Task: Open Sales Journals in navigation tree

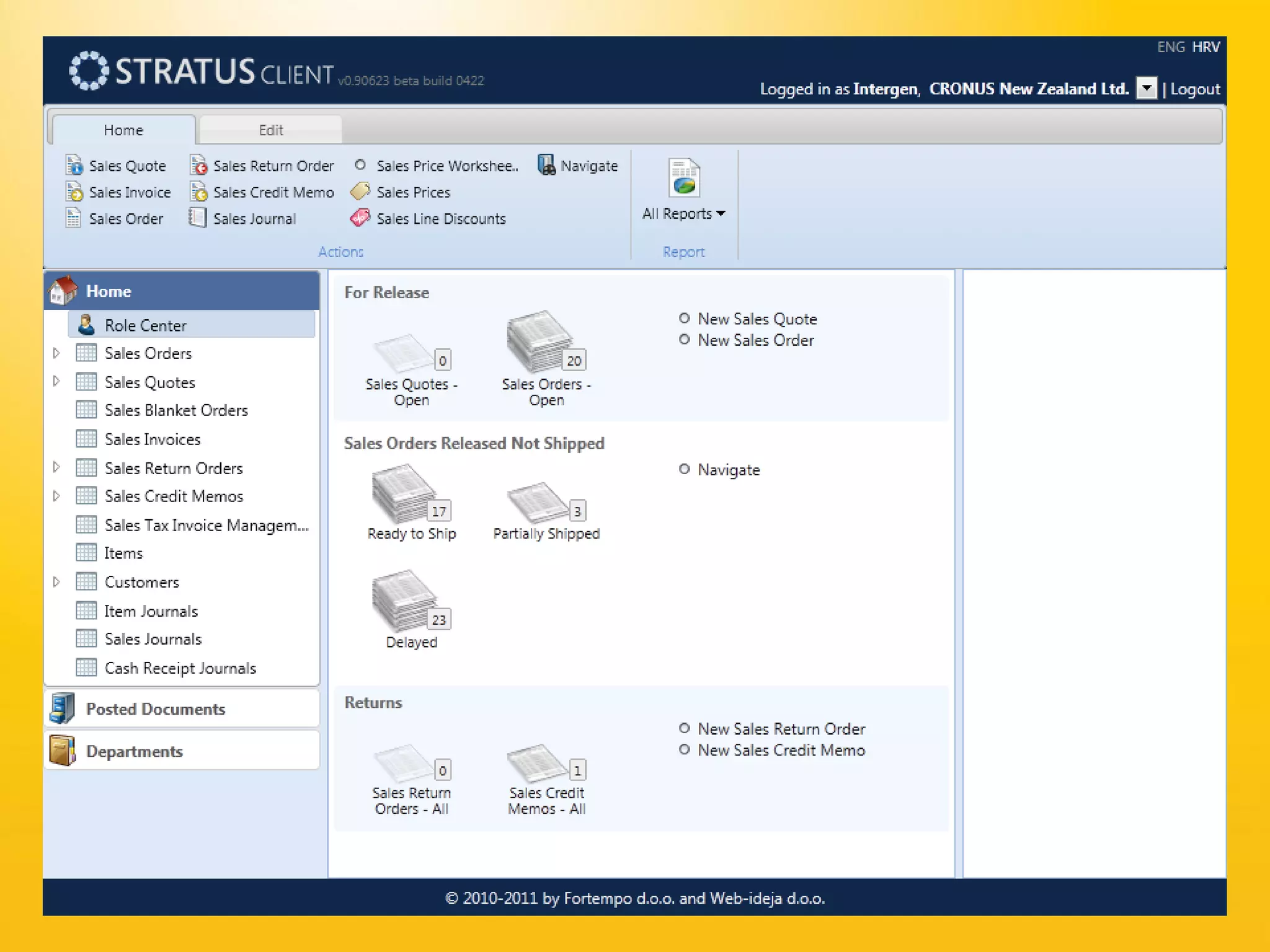Action: pyautogui.click(x=153, y=639)
